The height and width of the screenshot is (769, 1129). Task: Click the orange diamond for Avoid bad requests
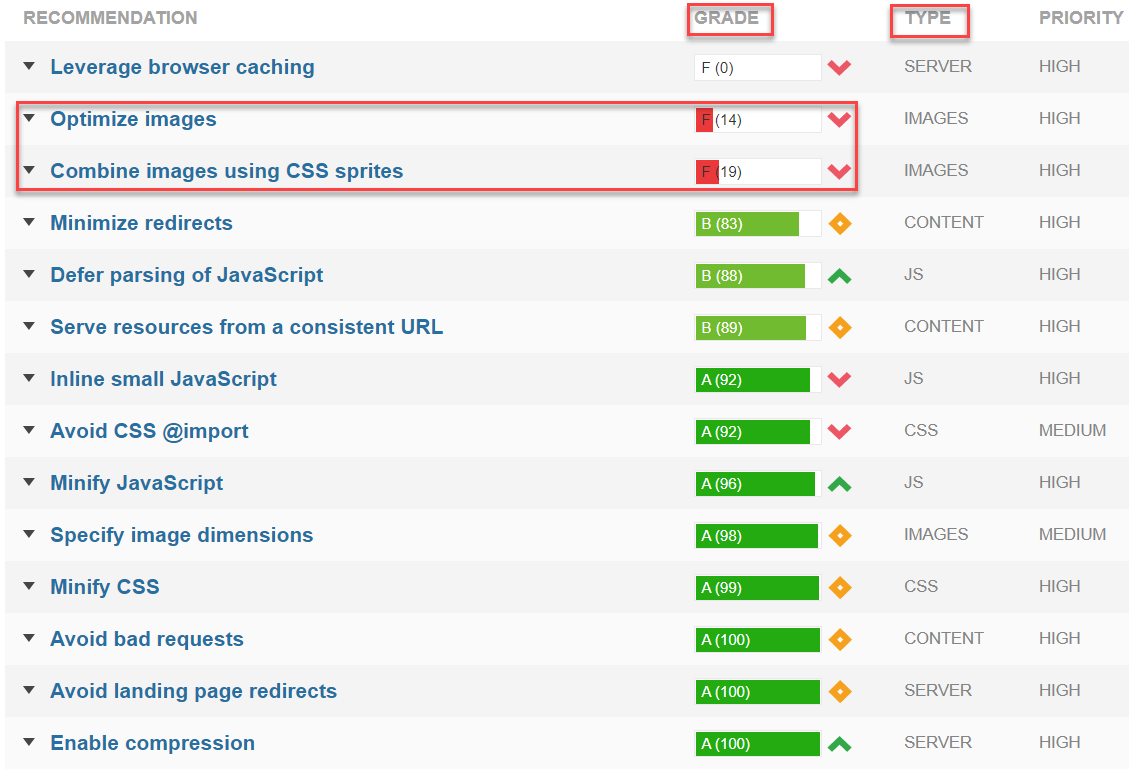pyautogui.click(x=840, y=639)
